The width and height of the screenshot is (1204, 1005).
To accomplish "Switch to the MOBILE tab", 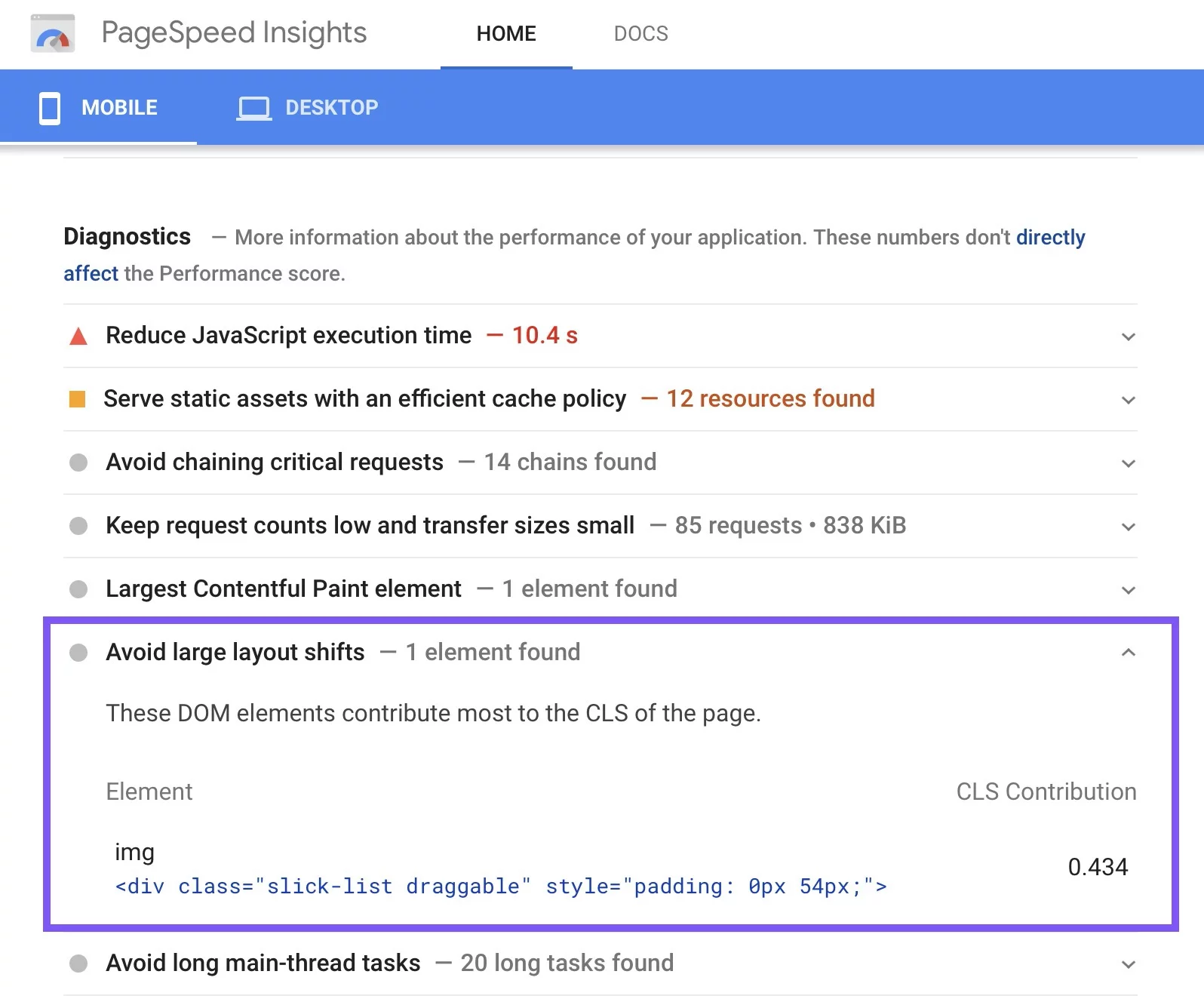I will tap(98, 108).
